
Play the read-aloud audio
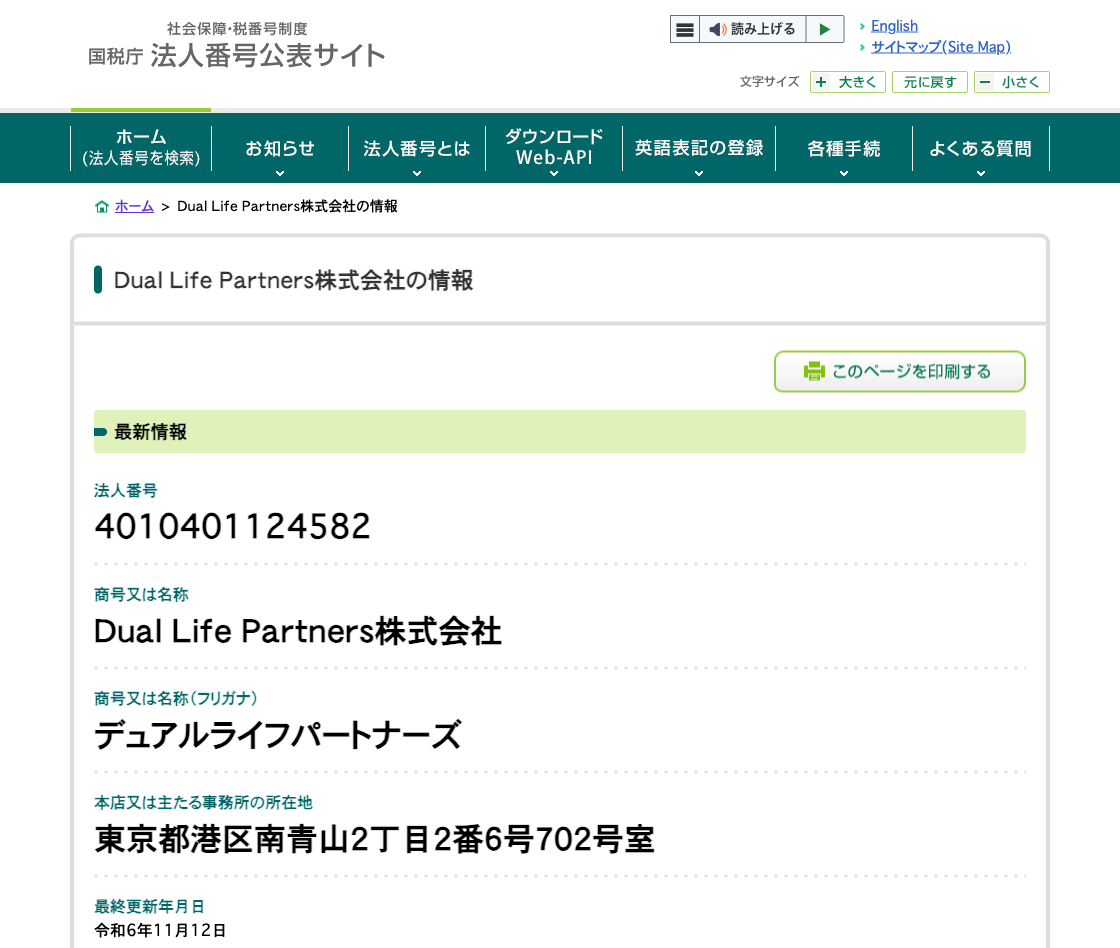click(x=825, y=29)
